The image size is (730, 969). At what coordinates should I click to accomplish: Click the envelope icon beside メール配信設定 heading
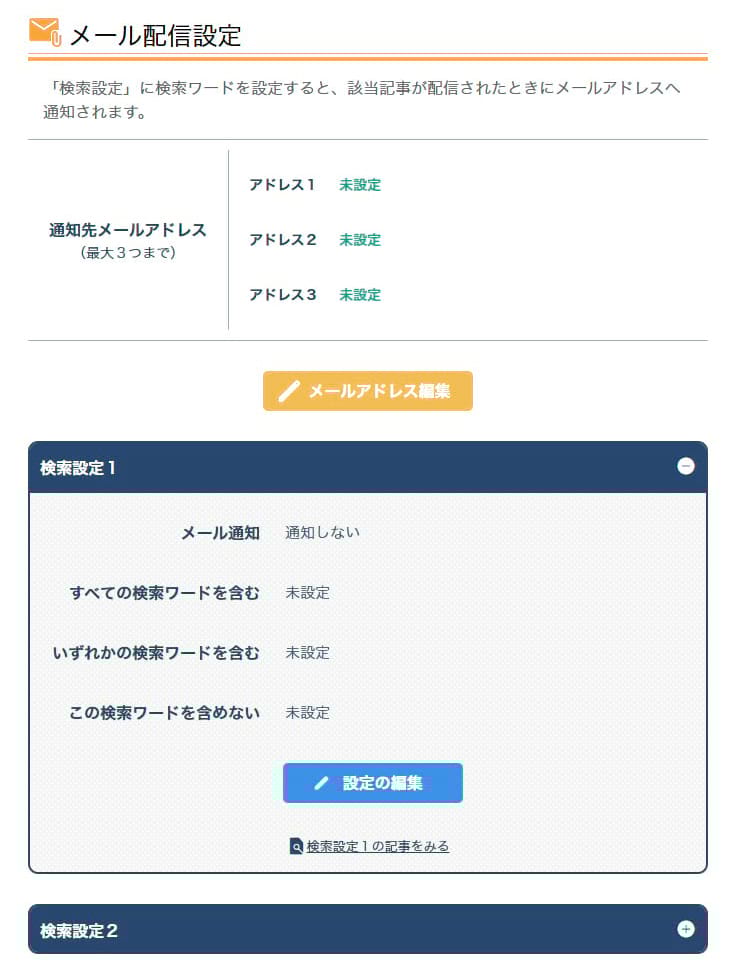(44, 32)
